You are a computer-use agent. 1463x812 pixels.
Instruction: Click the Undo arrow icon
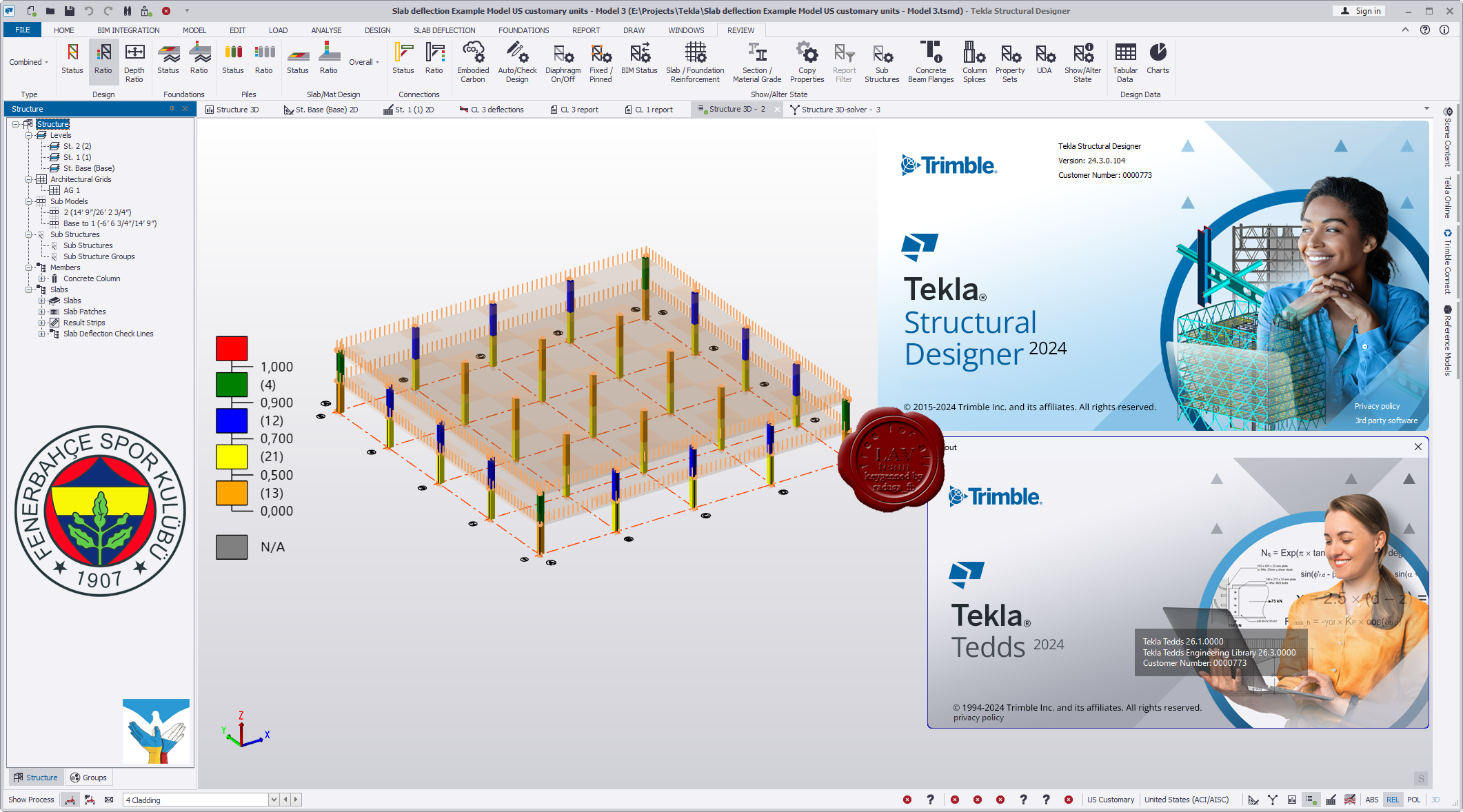pyautogui.click(x=89, y=10)
